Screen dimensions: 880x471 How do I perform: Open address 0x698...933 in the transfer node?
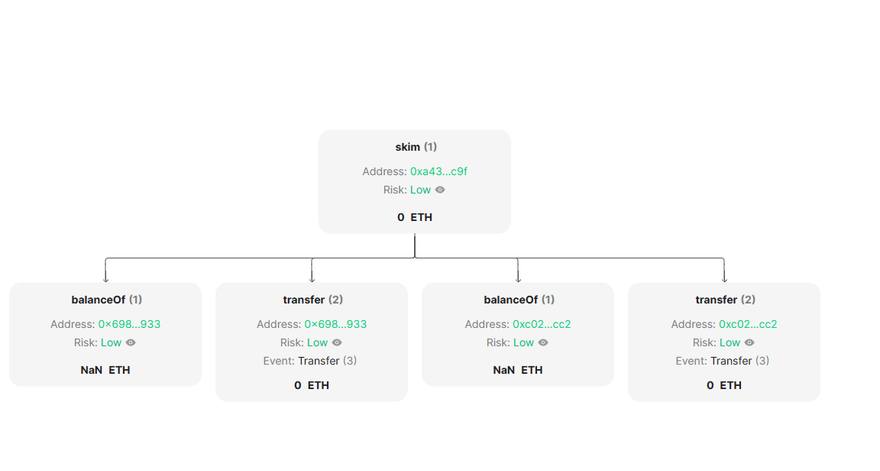335,324
